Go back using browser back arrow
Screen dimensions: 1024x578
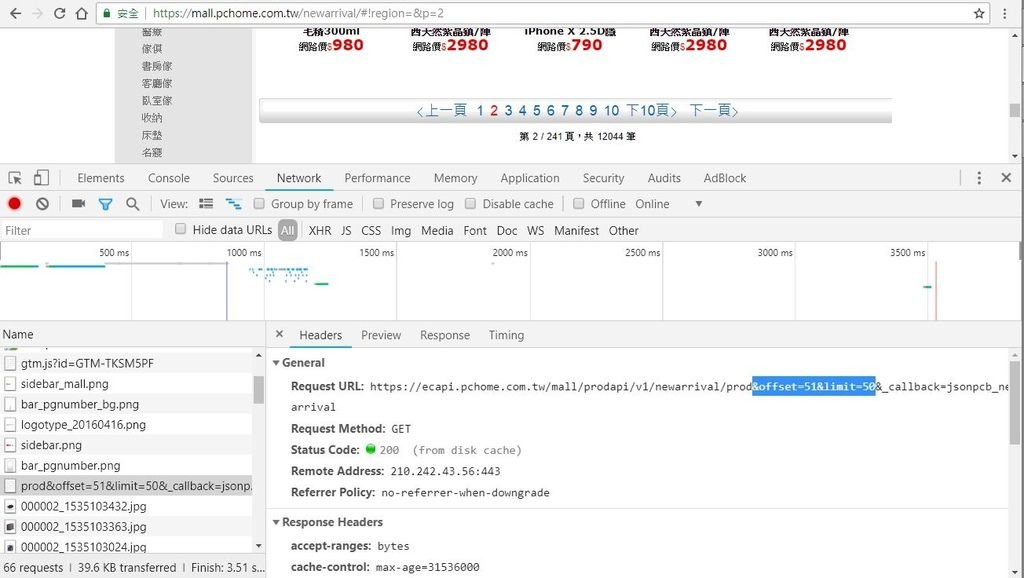pos(15,13)
